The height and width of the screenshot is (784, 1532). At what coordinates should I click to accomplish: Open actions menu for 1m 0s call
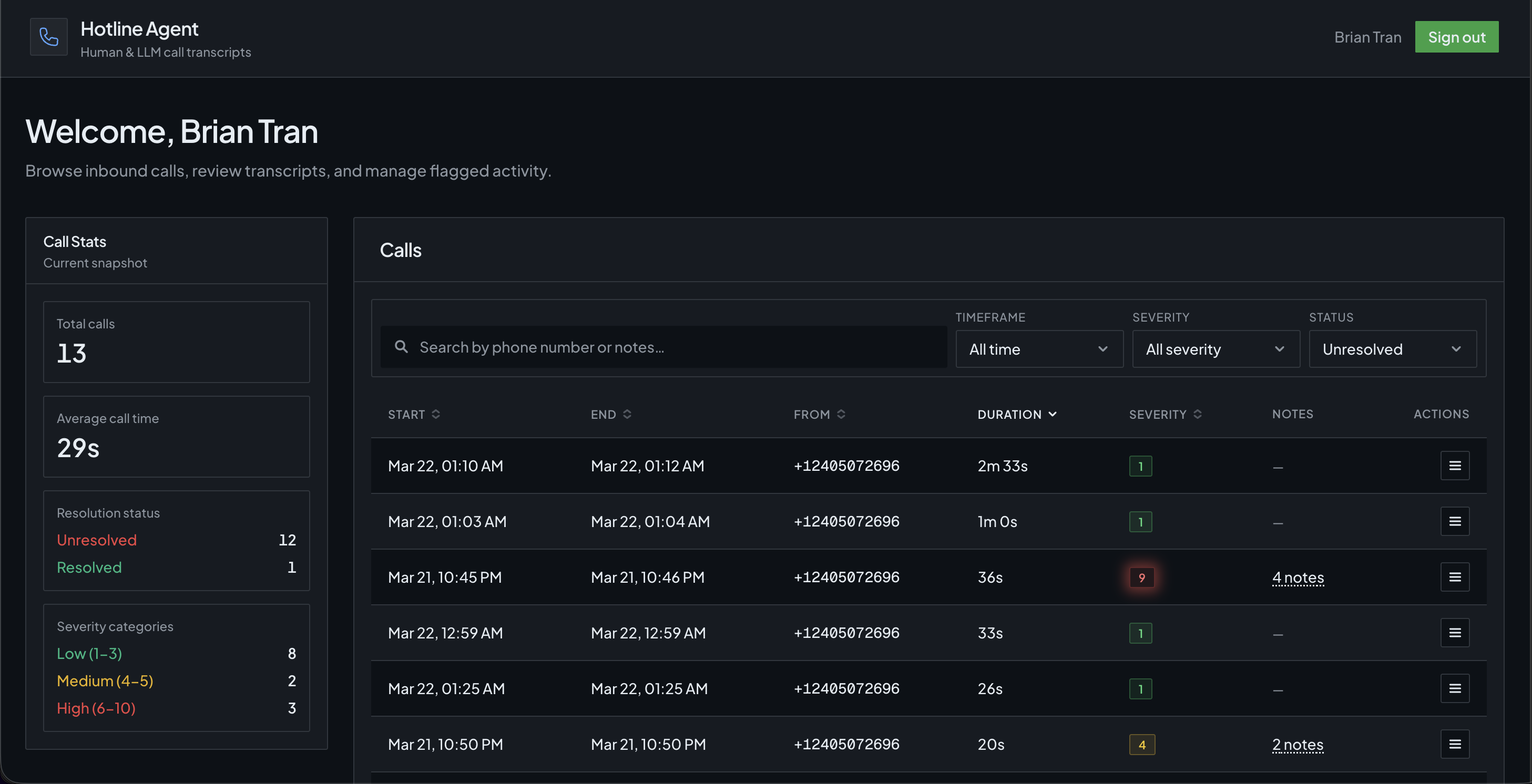pos(1454,521)
